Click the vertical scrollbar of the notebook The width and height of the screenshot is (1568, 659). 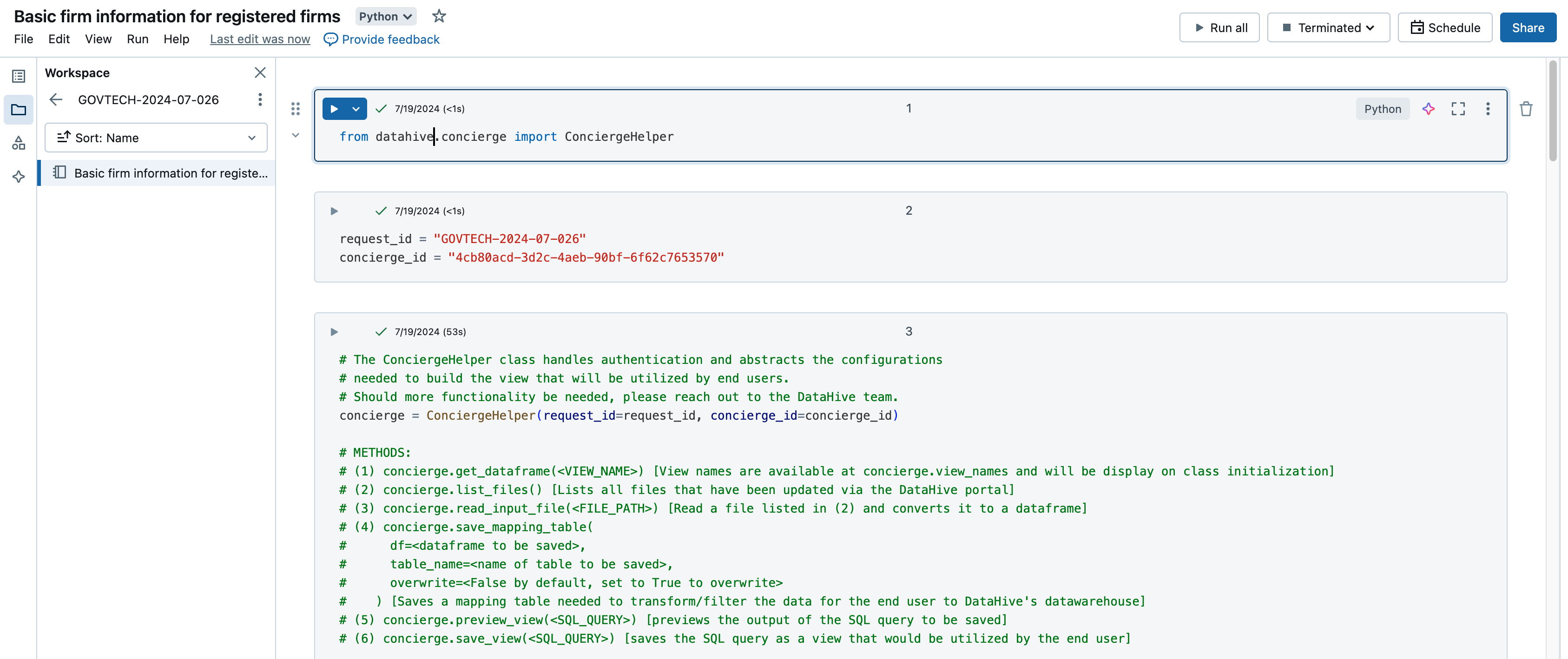(x=1553, y=111)
